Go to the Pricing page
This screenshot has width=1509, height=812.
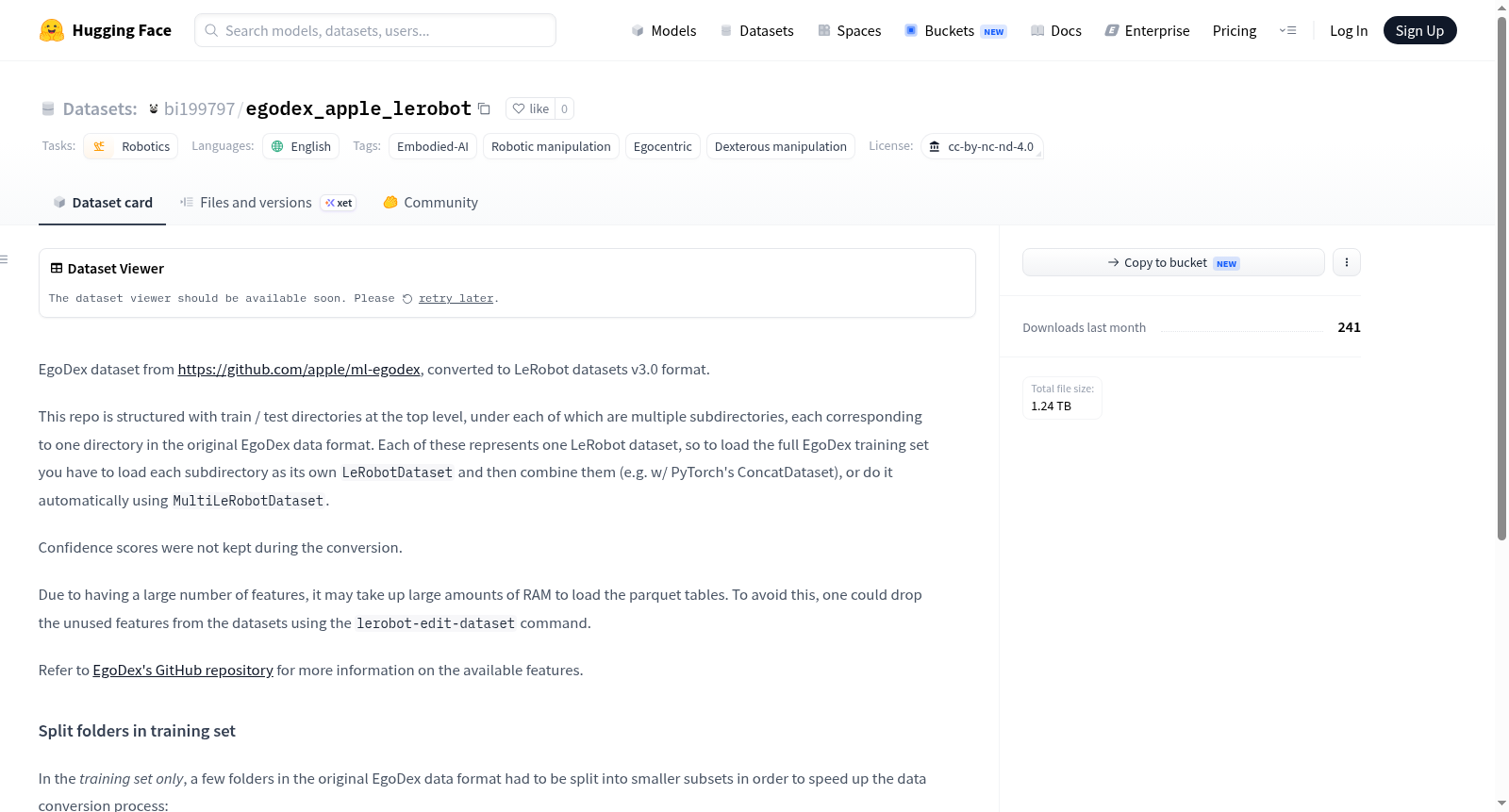1235,30
